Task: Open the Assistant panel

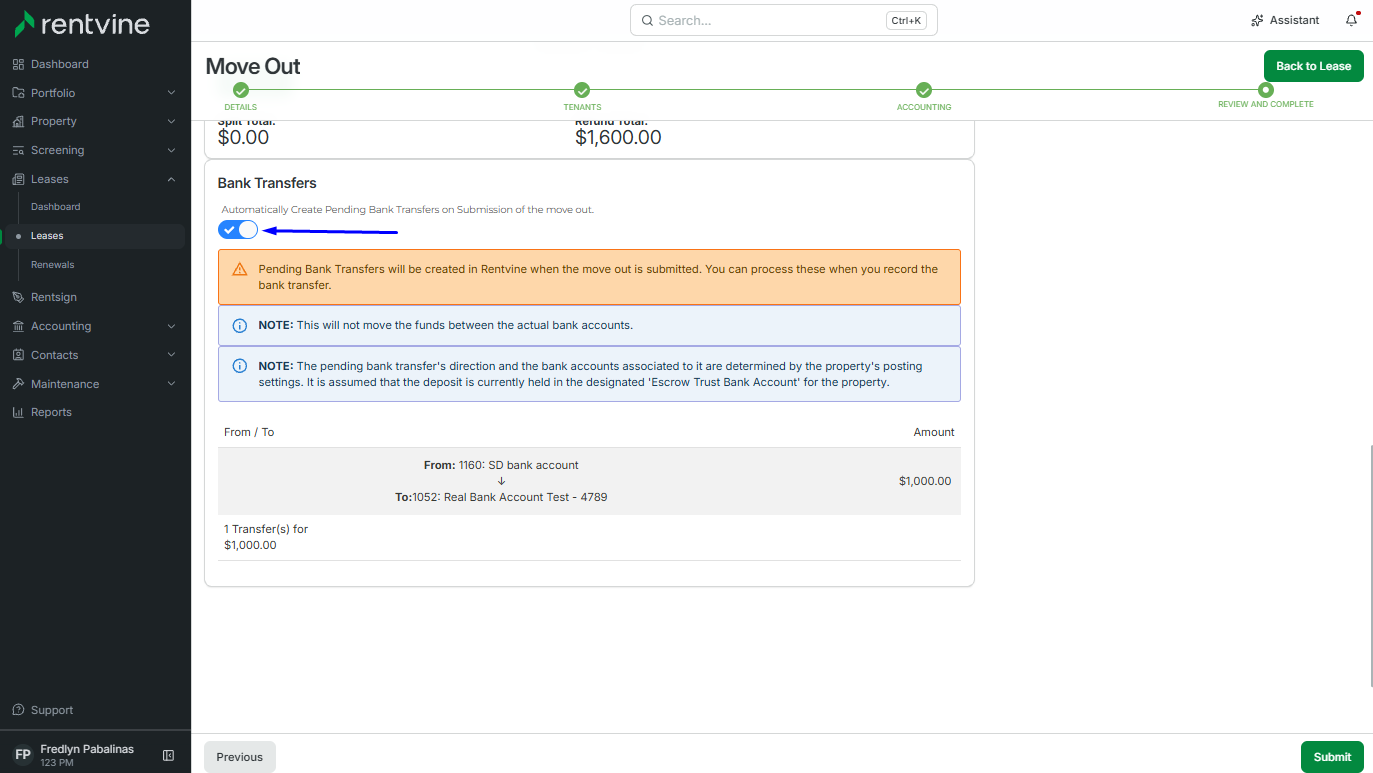Action: click(1285, 20)
